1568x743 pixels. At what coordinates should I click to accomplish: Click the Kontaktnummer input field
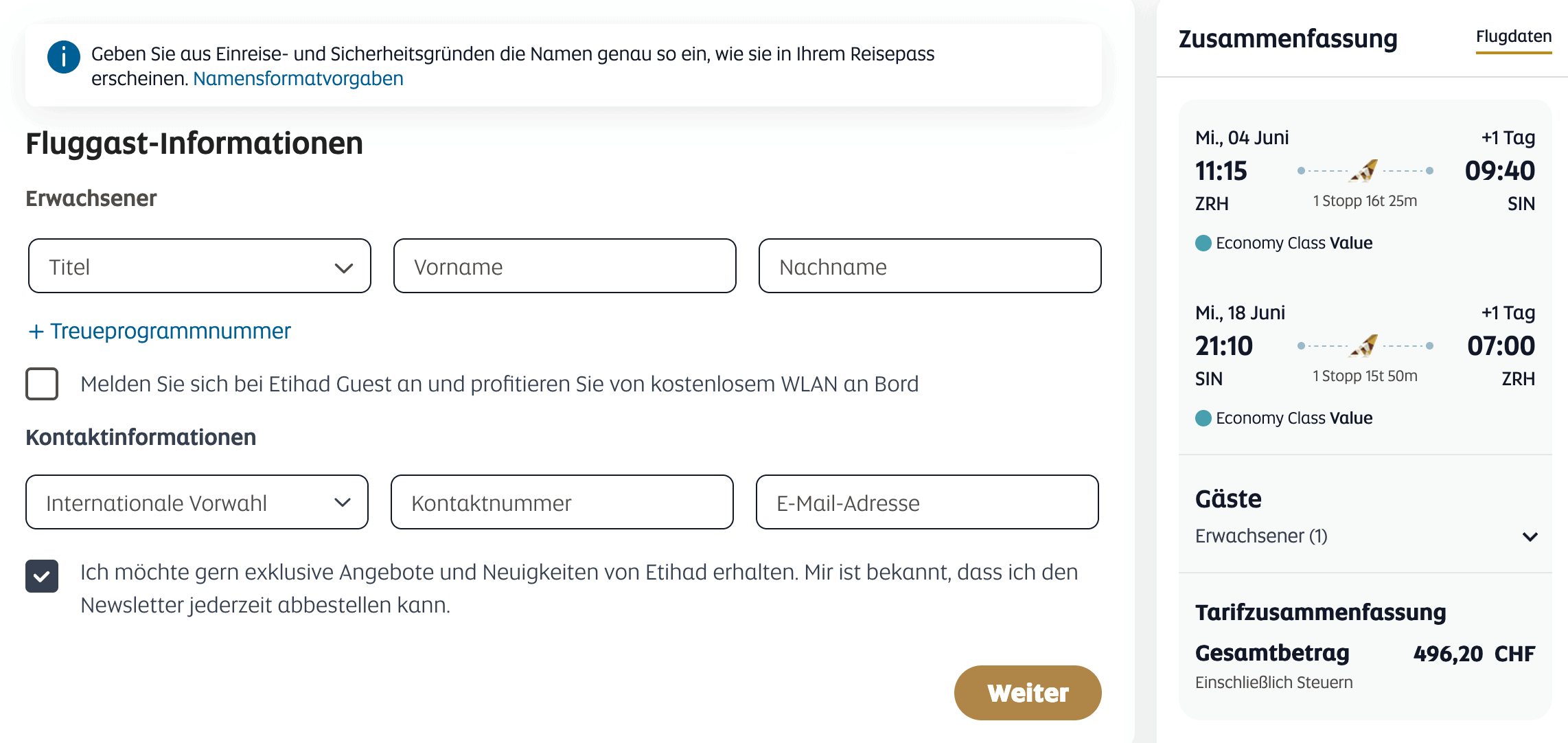click(562, 503)
